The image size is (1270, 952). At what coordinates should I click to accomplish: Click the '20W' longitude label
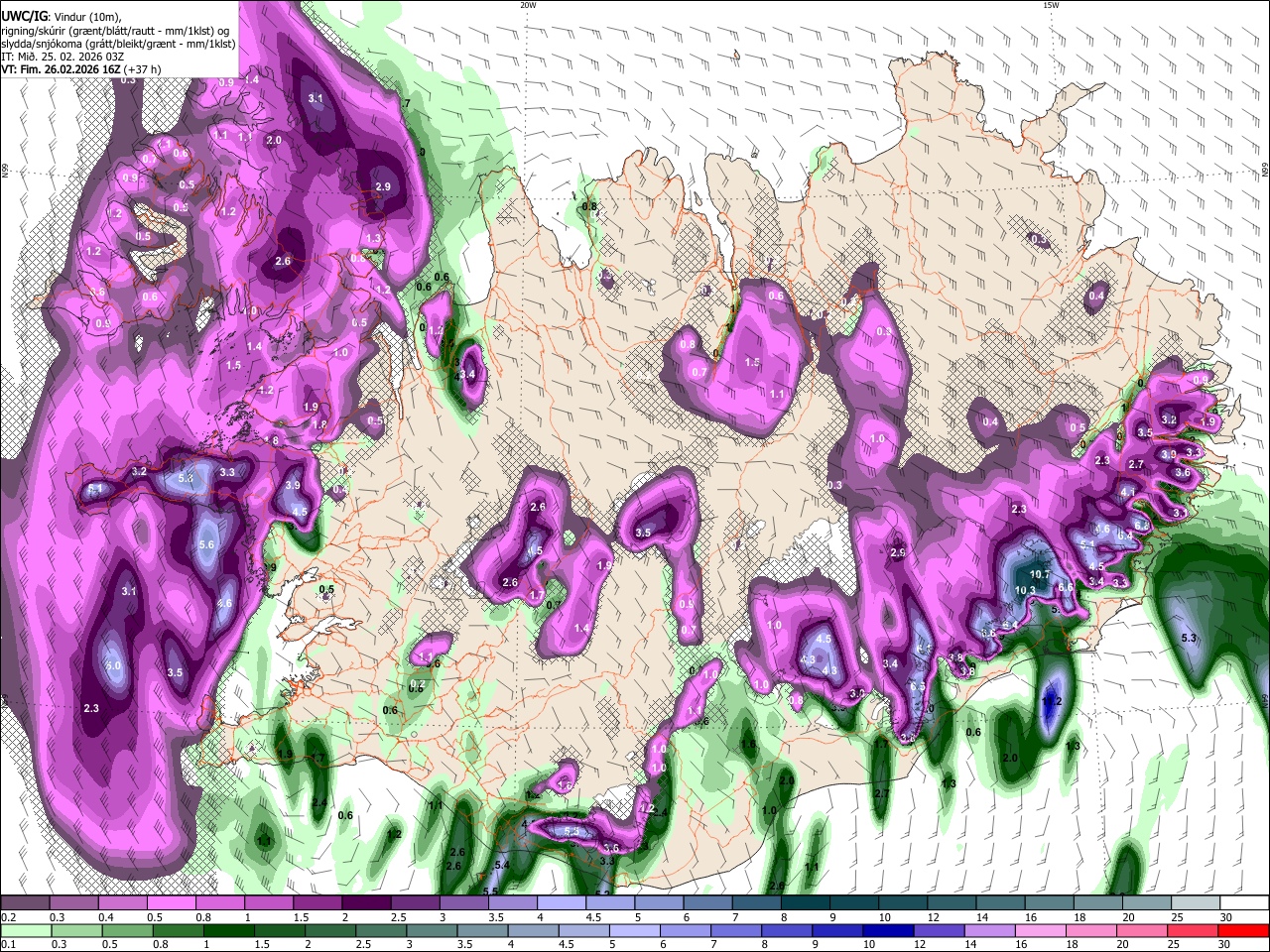[528, 5]
